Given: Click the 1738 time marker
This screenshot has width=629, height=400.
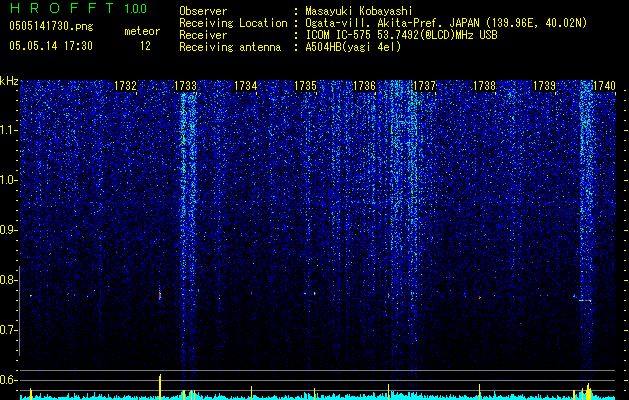Looking at the screenshot, I should [x=485, y=86].
